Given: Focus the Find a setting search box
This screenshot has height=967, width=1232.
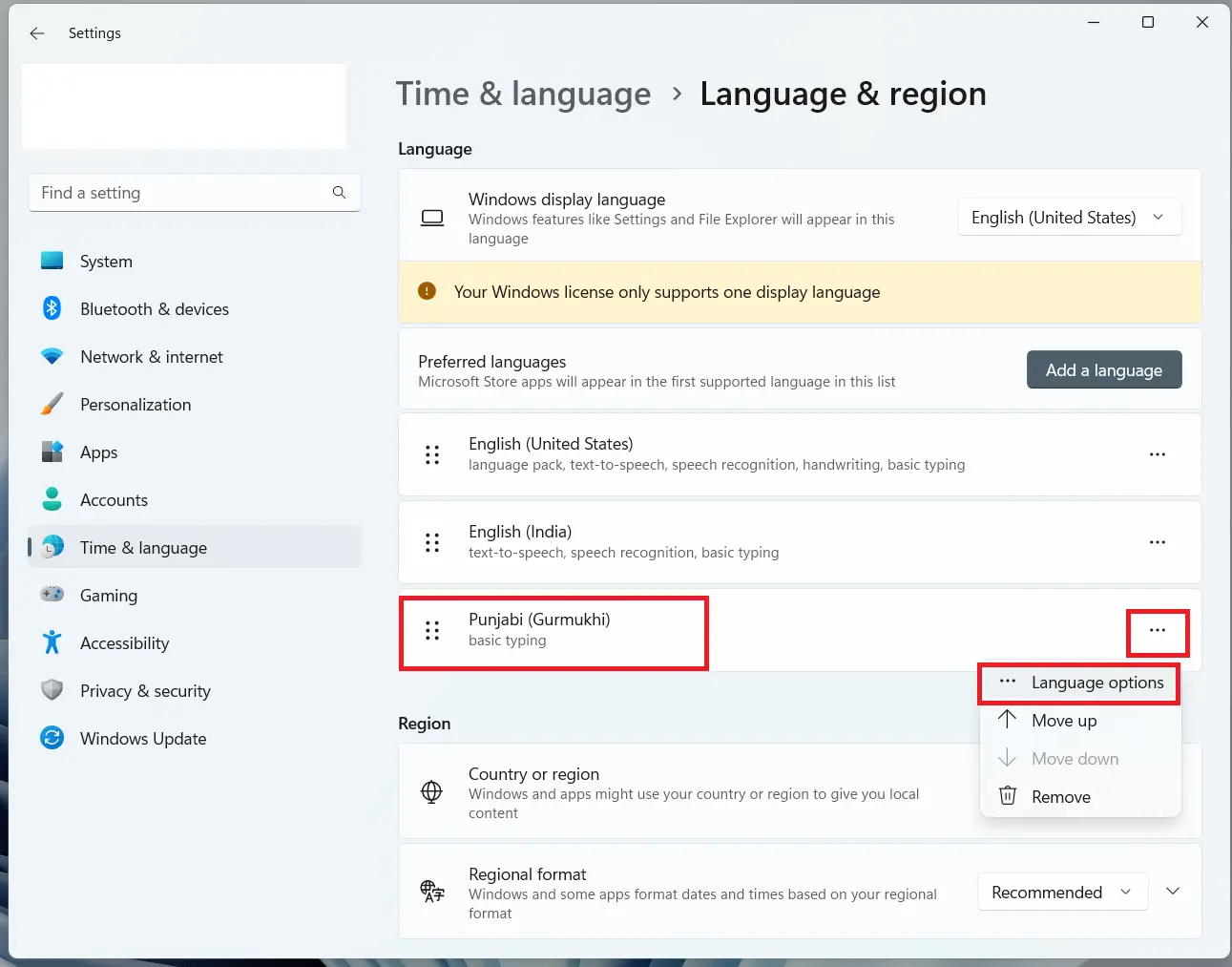Looking at the screenshot, I should [195, 193].
